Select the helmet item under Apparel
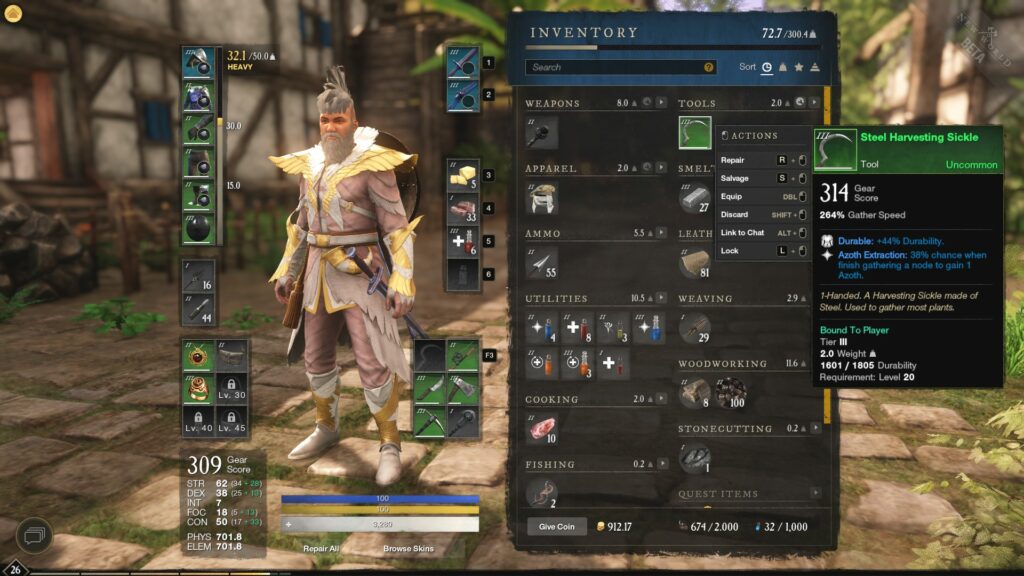 pos(542,198)
